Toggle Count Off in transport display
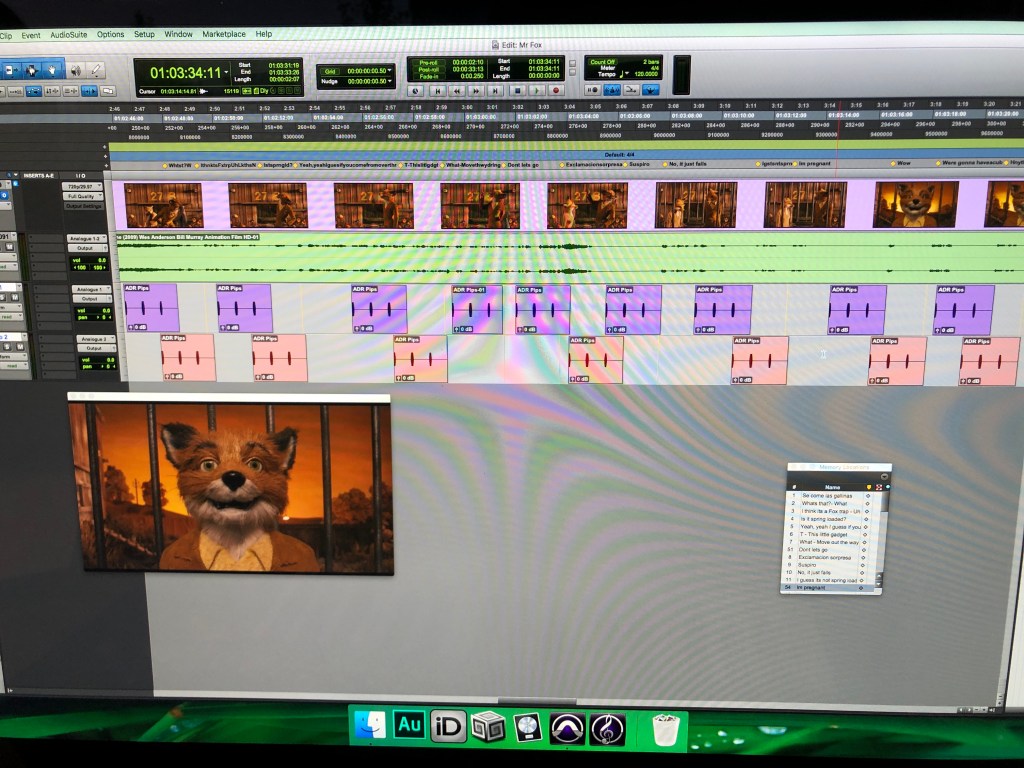 tap(603, 60)
